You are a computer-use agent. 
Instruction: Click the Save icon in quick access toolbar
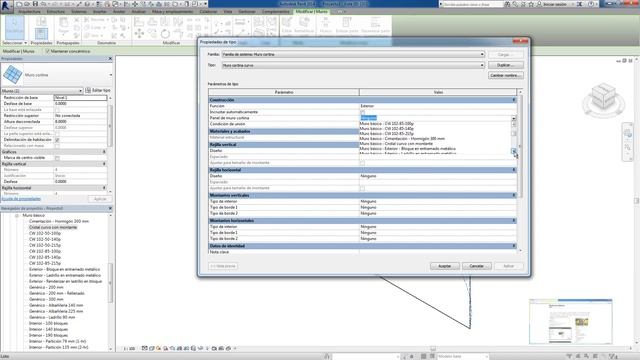35,4
